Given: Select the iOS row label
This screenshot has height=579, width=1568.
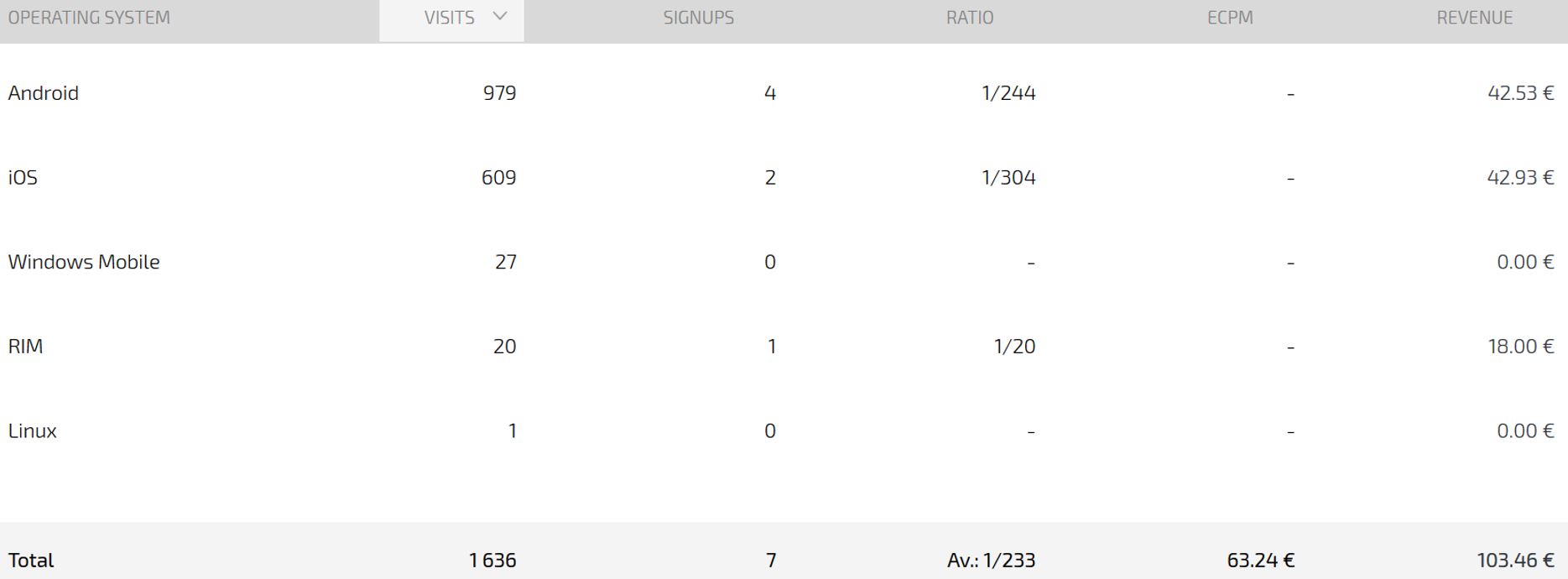Looking at the screenshot, I should pyautogui.click(x=23, y=178).
